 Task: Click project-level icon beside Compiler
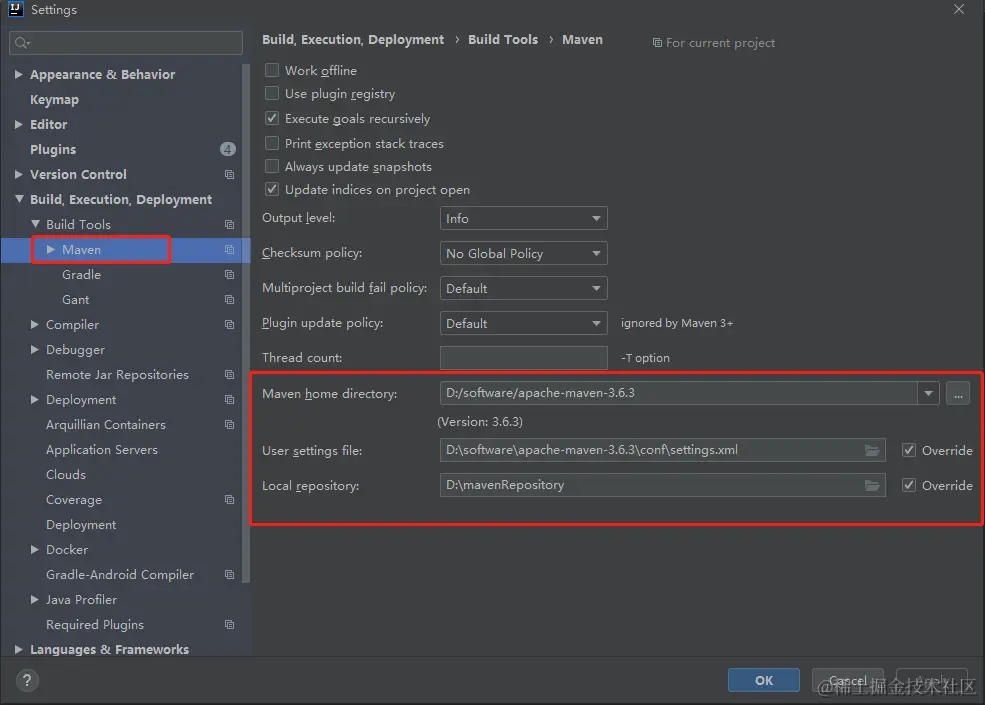point(229,325)
